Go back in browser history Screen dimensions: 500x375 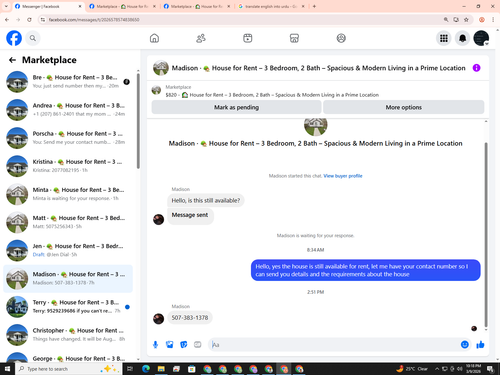pos(7,20)
